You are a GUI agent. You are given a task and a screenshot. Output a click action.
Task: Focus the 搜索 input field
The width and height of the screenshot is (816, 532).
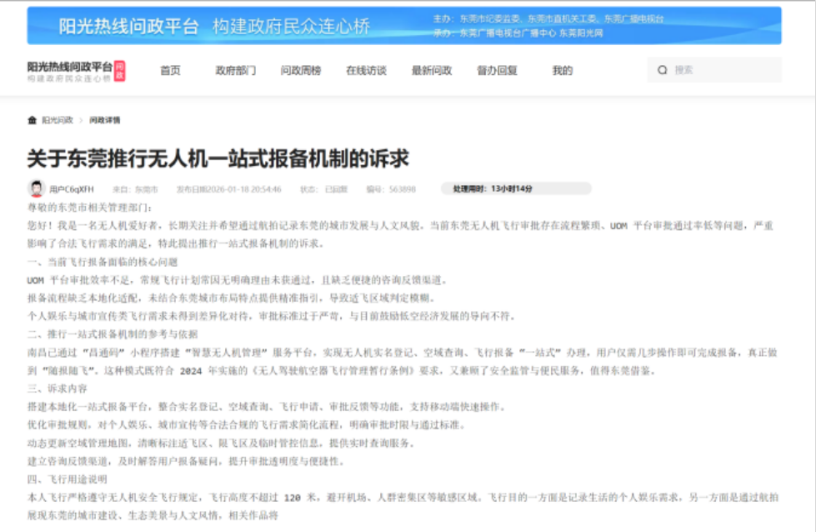coord(714,70)
